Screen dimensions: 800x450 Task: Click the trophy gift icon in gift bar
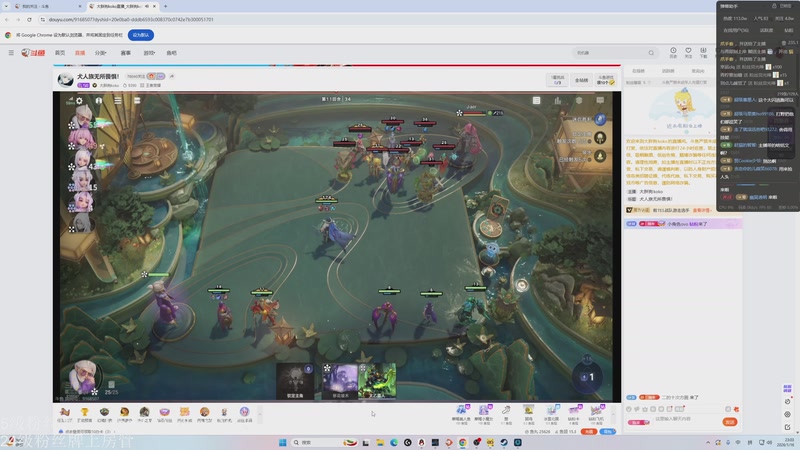coord(84,414)
